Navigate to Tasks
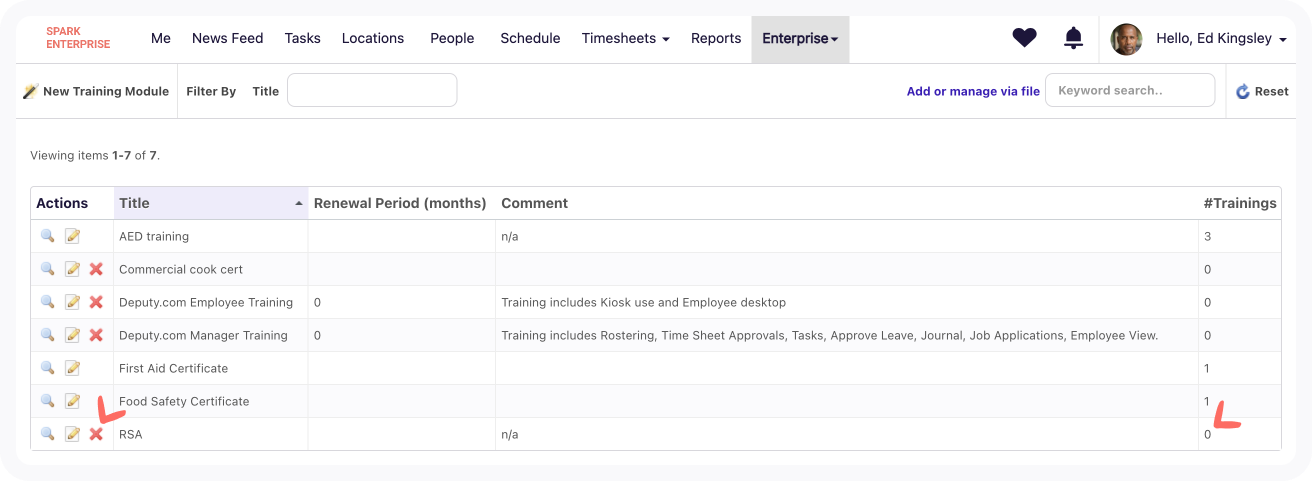This screenshot has height=481, width=1312. point(302,38)
